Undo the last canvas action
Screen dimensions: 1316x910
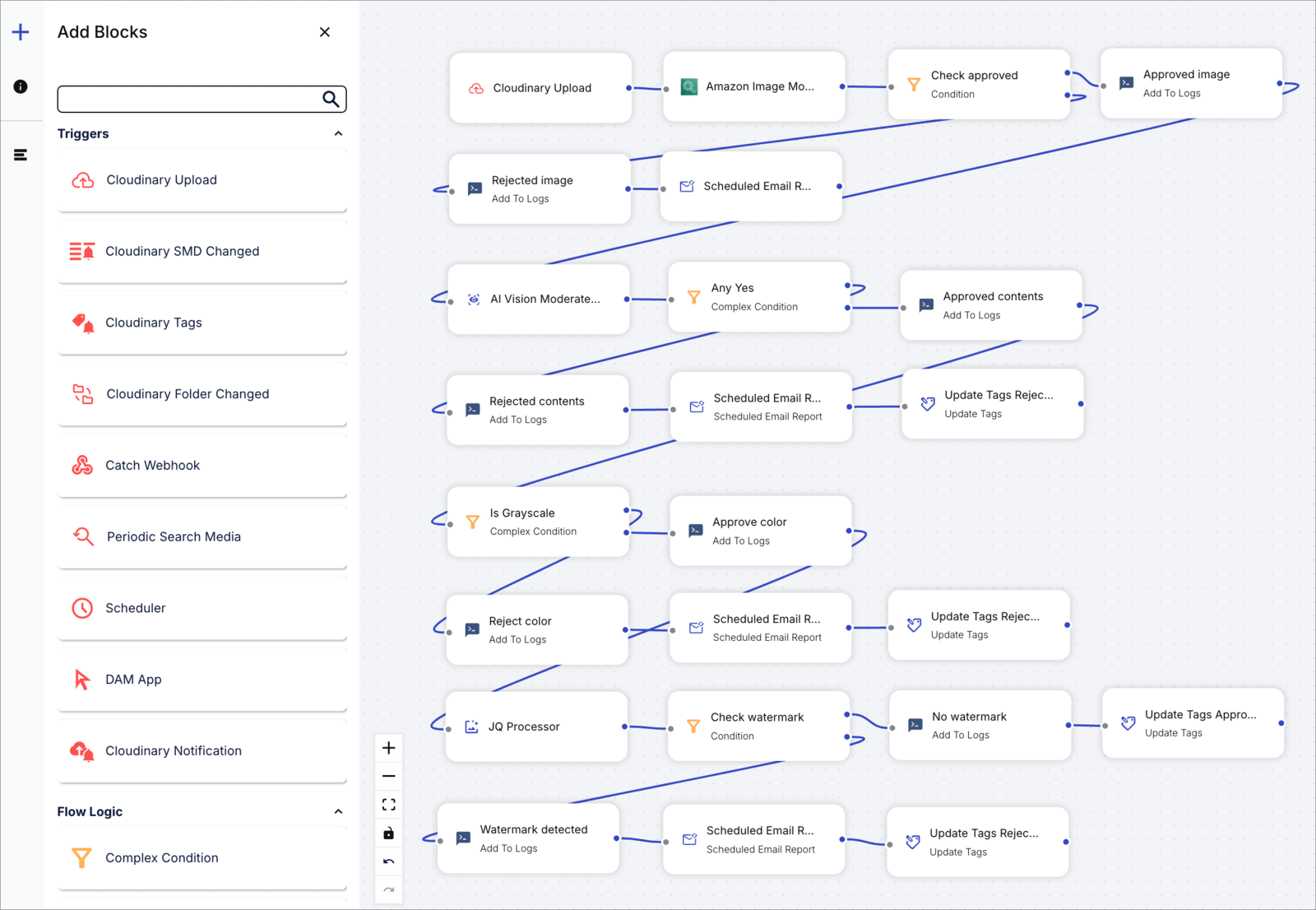coord(389,861)
